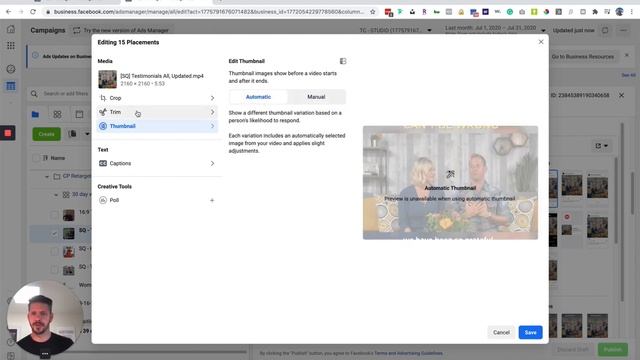Open the Terms and Advertising Guidelines link

(x=409, y=353)
